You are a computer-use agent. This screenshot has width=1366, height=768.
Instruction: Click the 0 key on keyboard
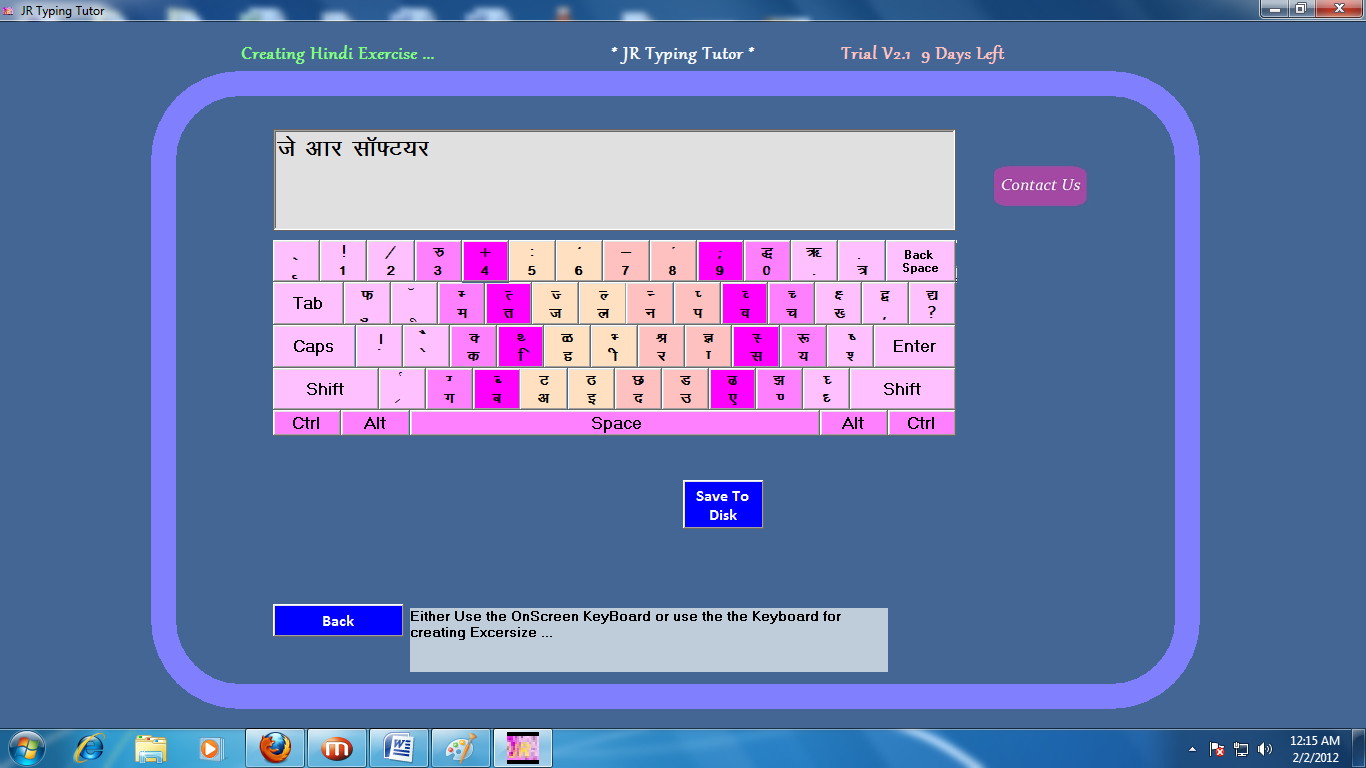click(x=766, y=261)
